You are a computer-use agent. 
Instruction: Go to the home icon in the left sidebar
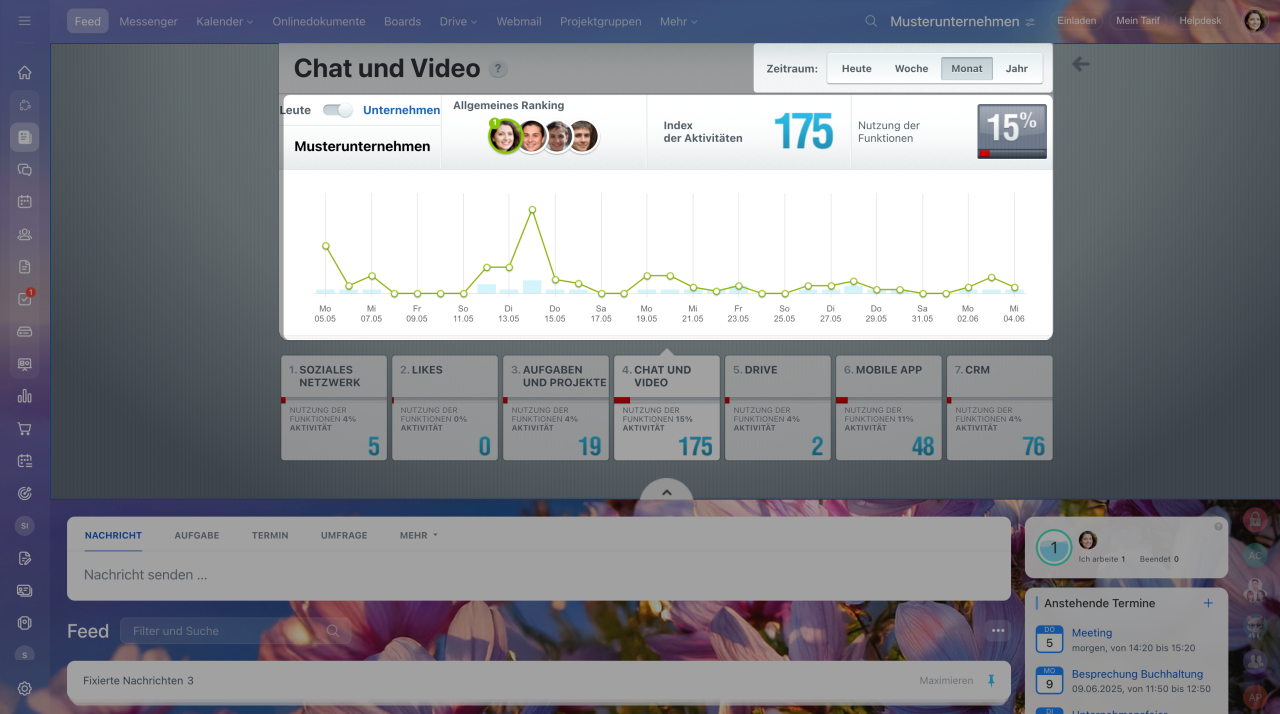[24, 73]
